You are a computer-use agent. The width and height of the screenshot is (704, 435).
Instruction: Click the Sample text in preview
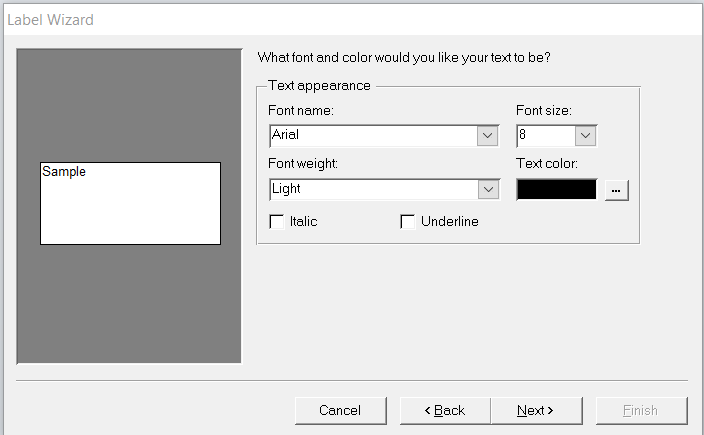[x=64, y=172]
